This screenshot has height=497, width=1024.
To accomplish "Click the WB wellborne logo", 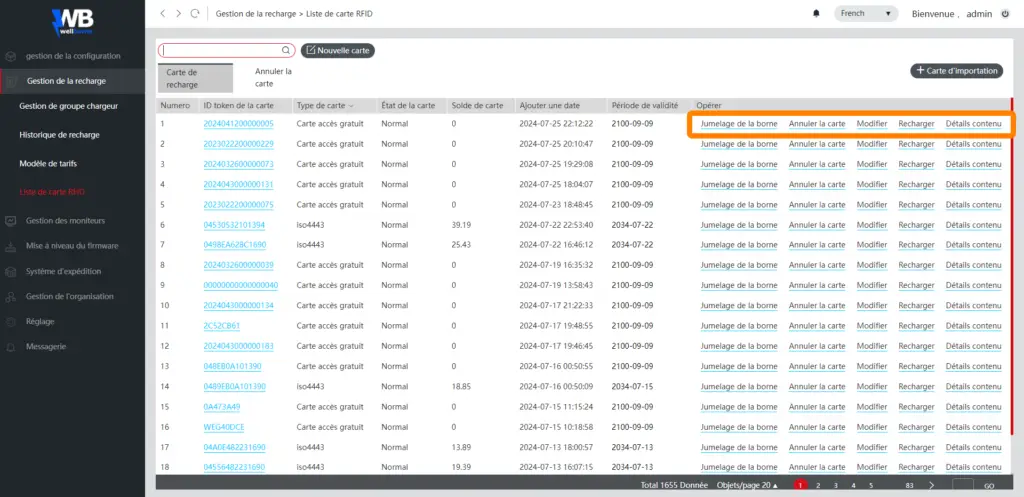I will coord(72,22).
